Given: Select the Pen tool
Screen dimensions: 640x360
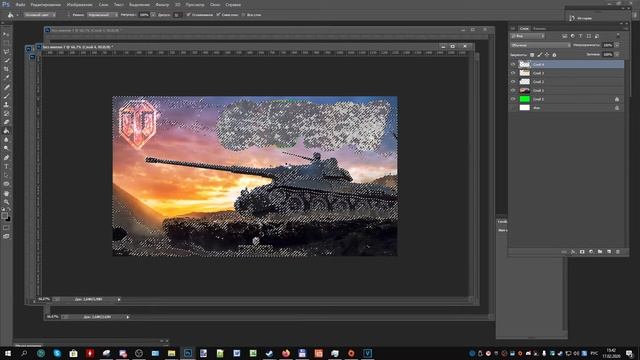Looking at the screenshot, I should tap(6, 158).
